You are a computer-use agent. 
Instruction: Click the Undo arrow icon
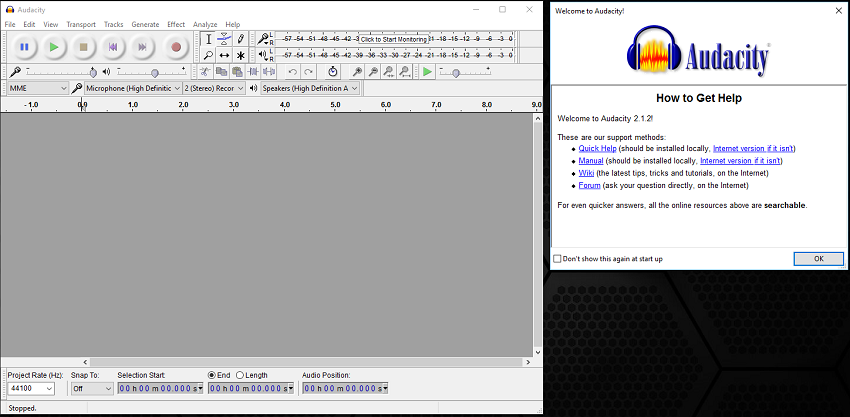tap(292, 72)
